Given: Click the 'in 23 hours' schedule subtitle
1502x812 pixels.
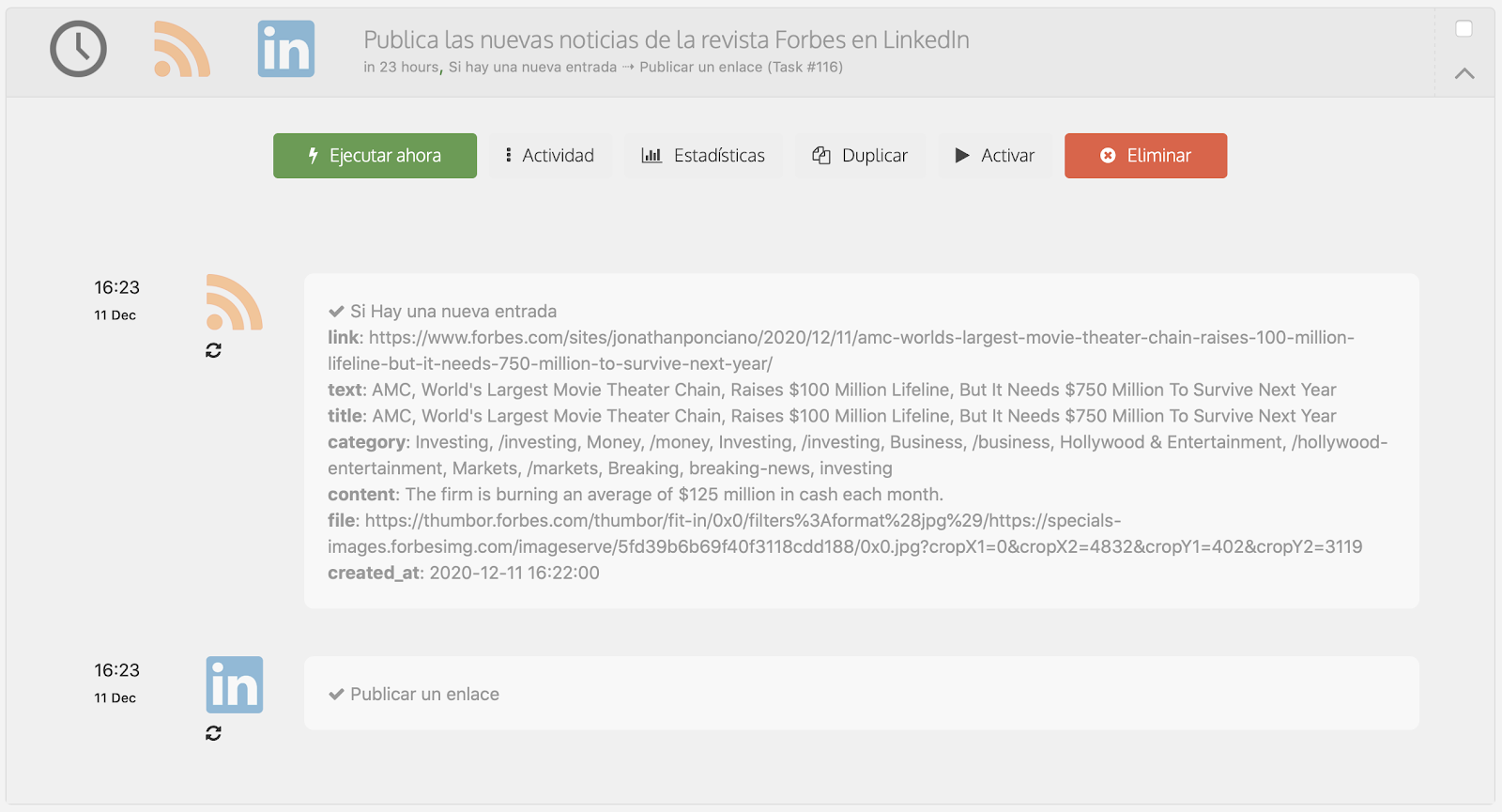Looking at the screenshot, I should click(402, 68).
